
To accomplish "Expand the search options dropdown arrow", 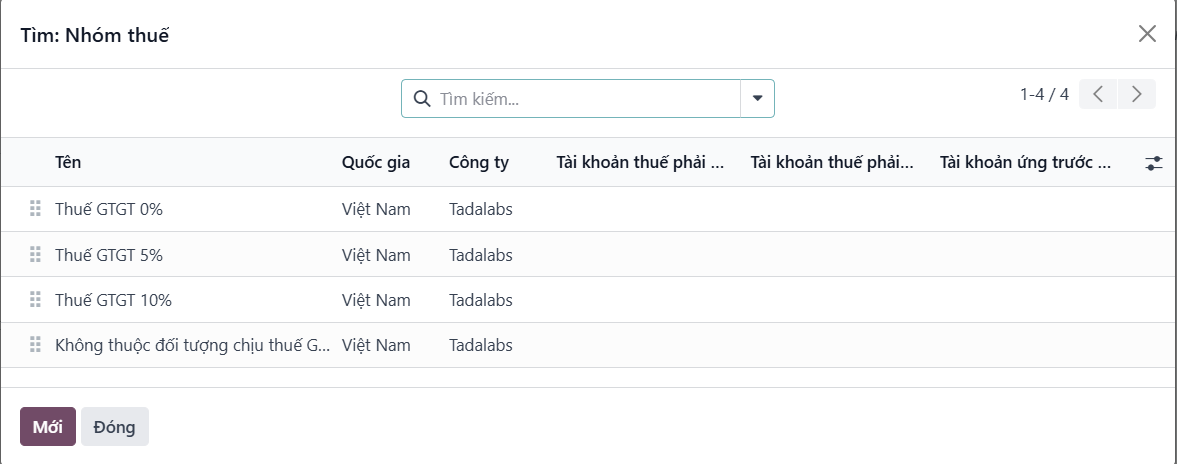I will tap(757, 99).
